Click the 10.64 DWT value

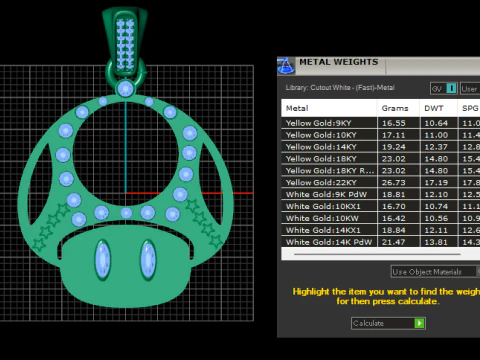(x=436, y=123)
